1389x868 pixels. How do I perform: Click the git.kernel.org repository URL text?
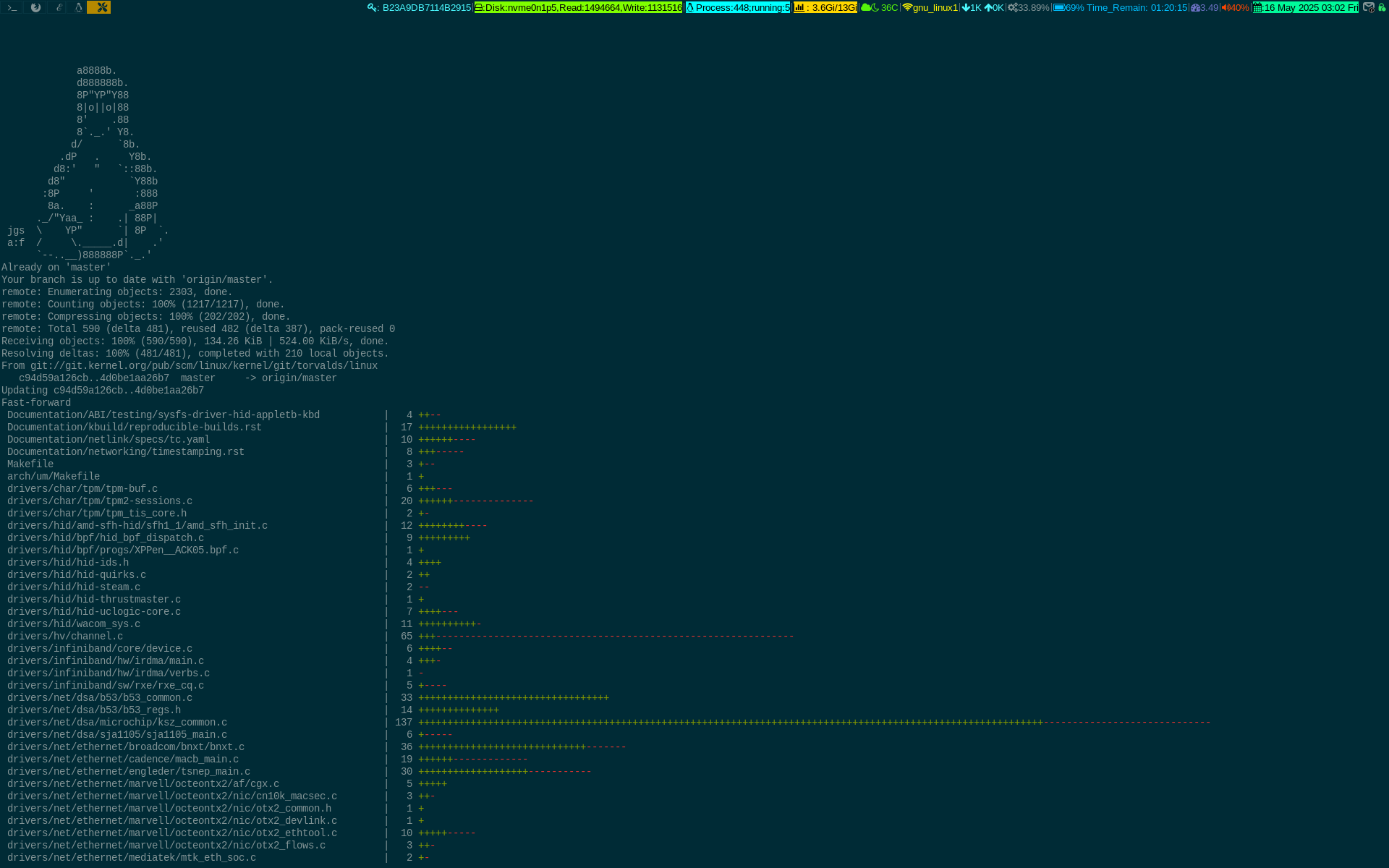204,366
